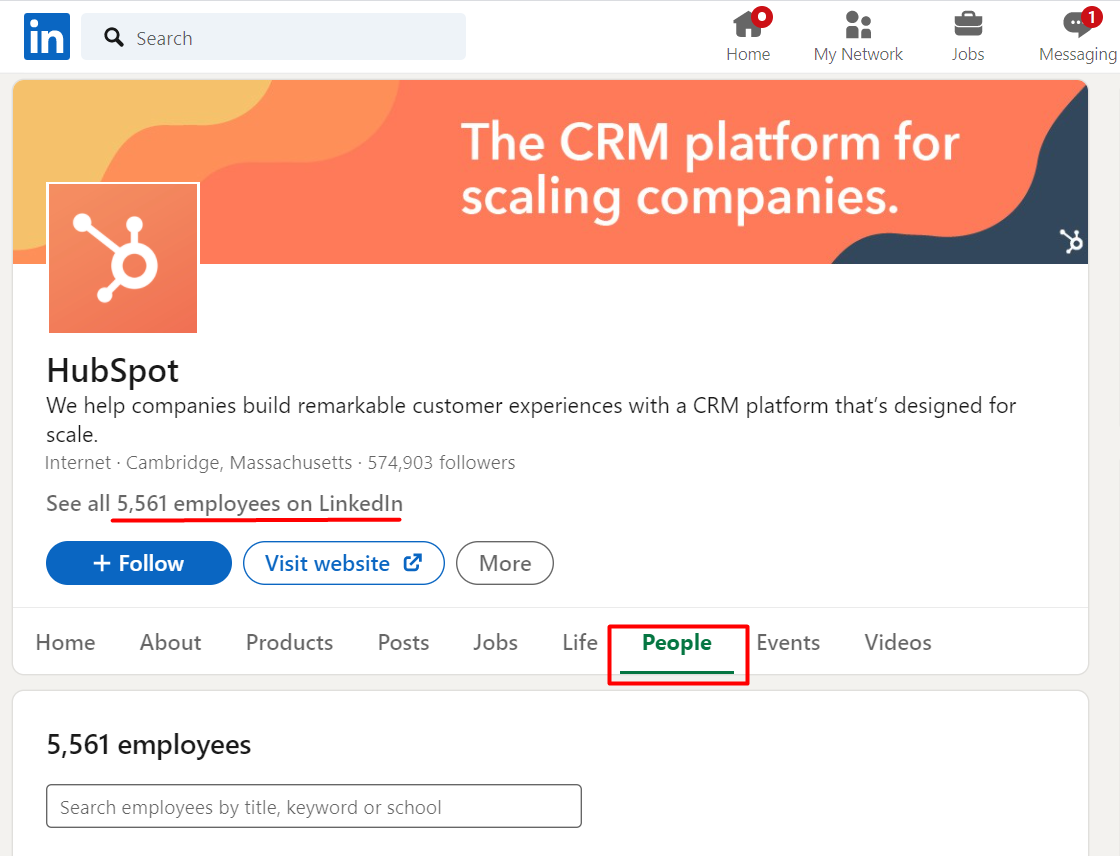Click the 574,903 followers text
This screenshot has height=856, width=1120.
point(441,463)
